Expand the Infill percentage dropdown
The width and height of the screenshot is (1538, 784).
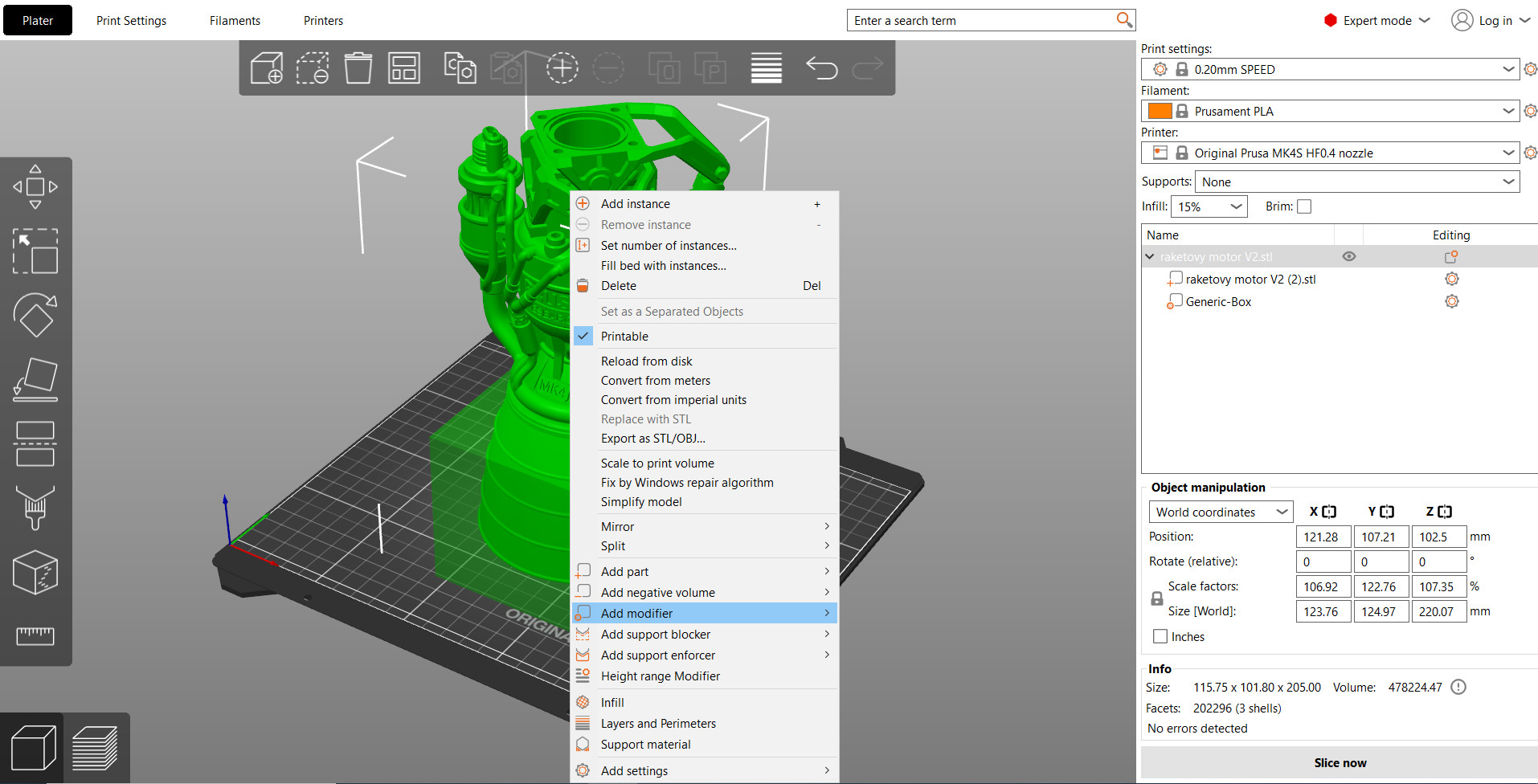tap(1209, 206)
